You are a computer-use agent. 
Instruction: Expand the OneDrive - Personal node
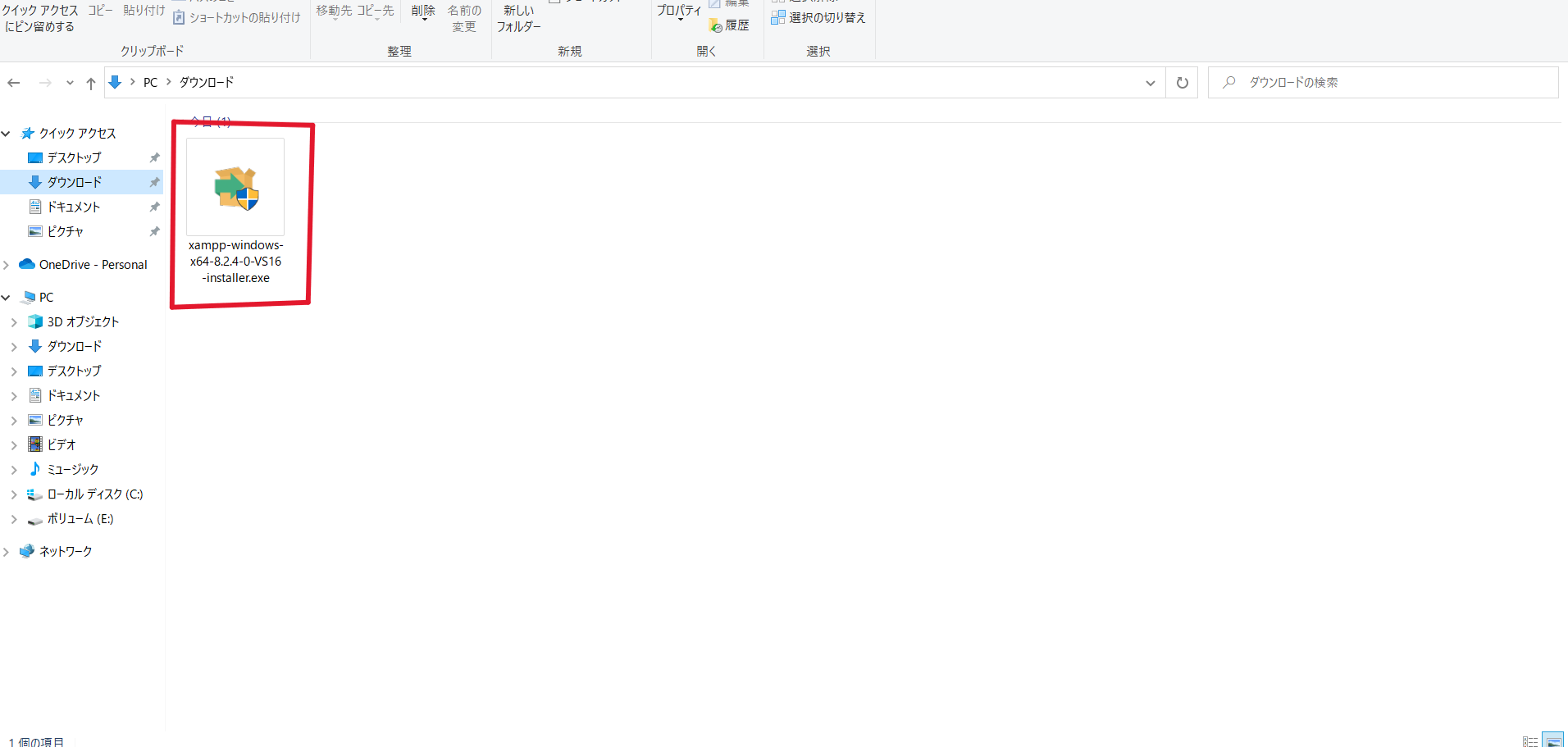click(7, 265)
